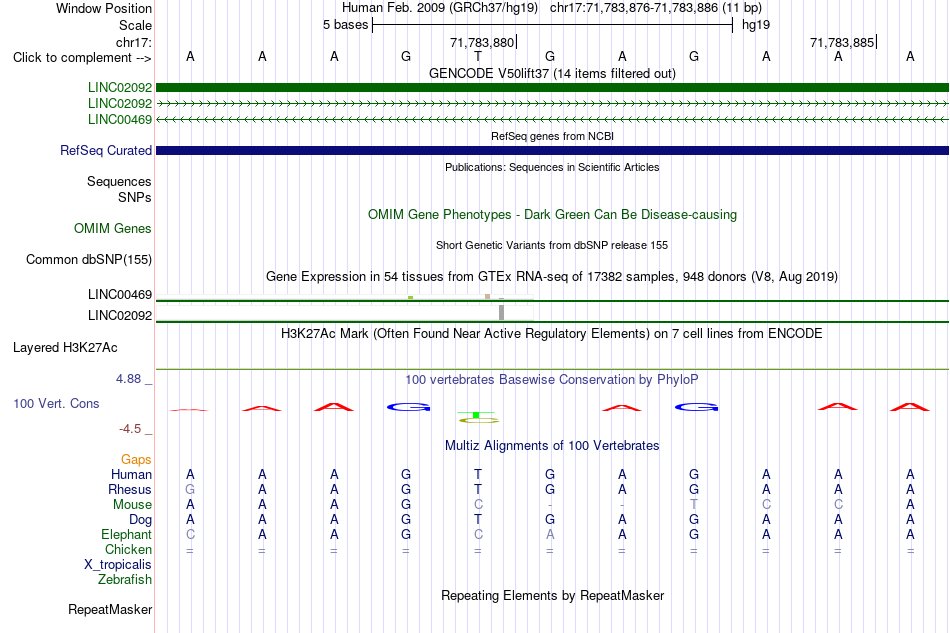Screen dimensions: 950x633
Task: Click the faint T base in the Mouse alignment row
Action: 694,505
